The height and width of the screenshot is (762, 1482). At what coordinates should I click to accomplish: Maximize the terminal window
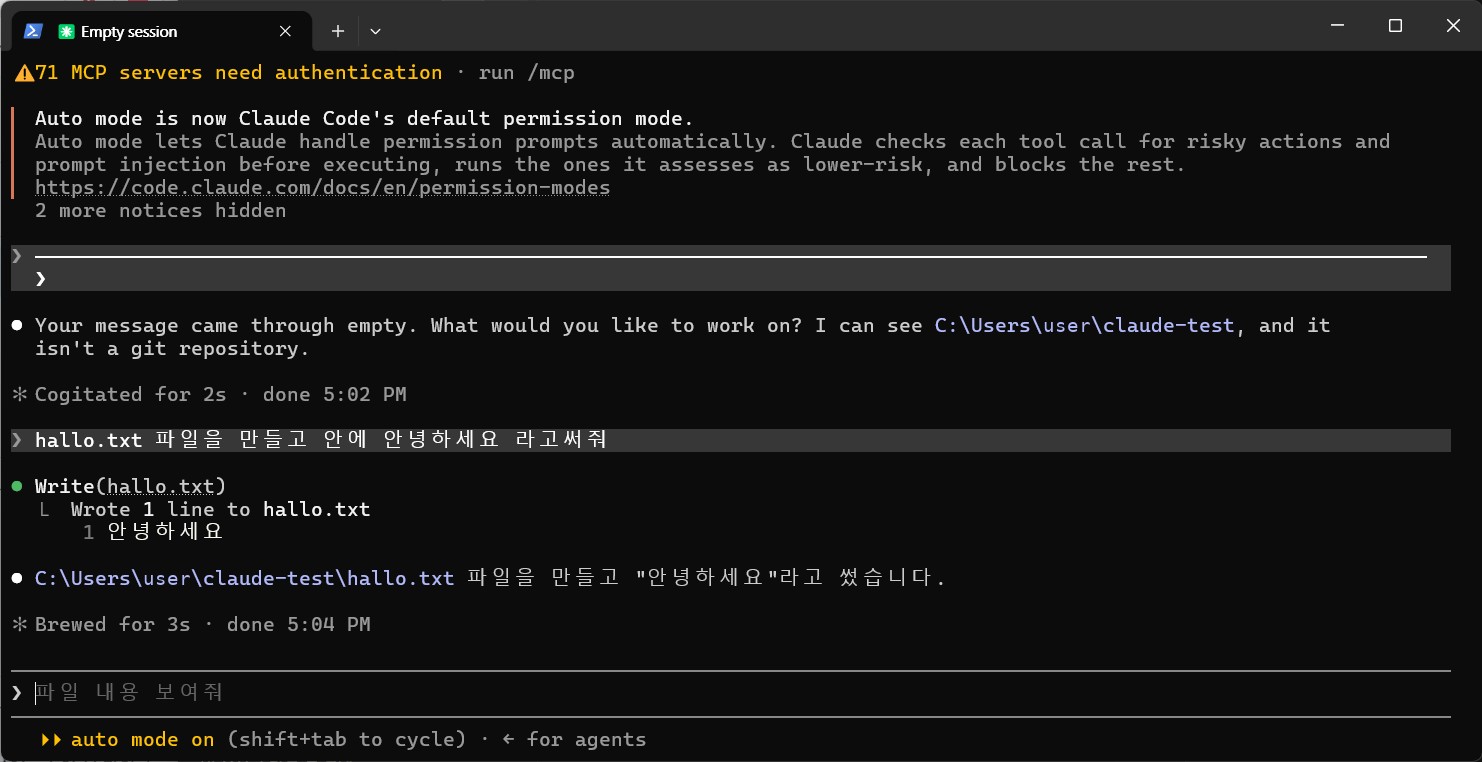(1395, 26)
